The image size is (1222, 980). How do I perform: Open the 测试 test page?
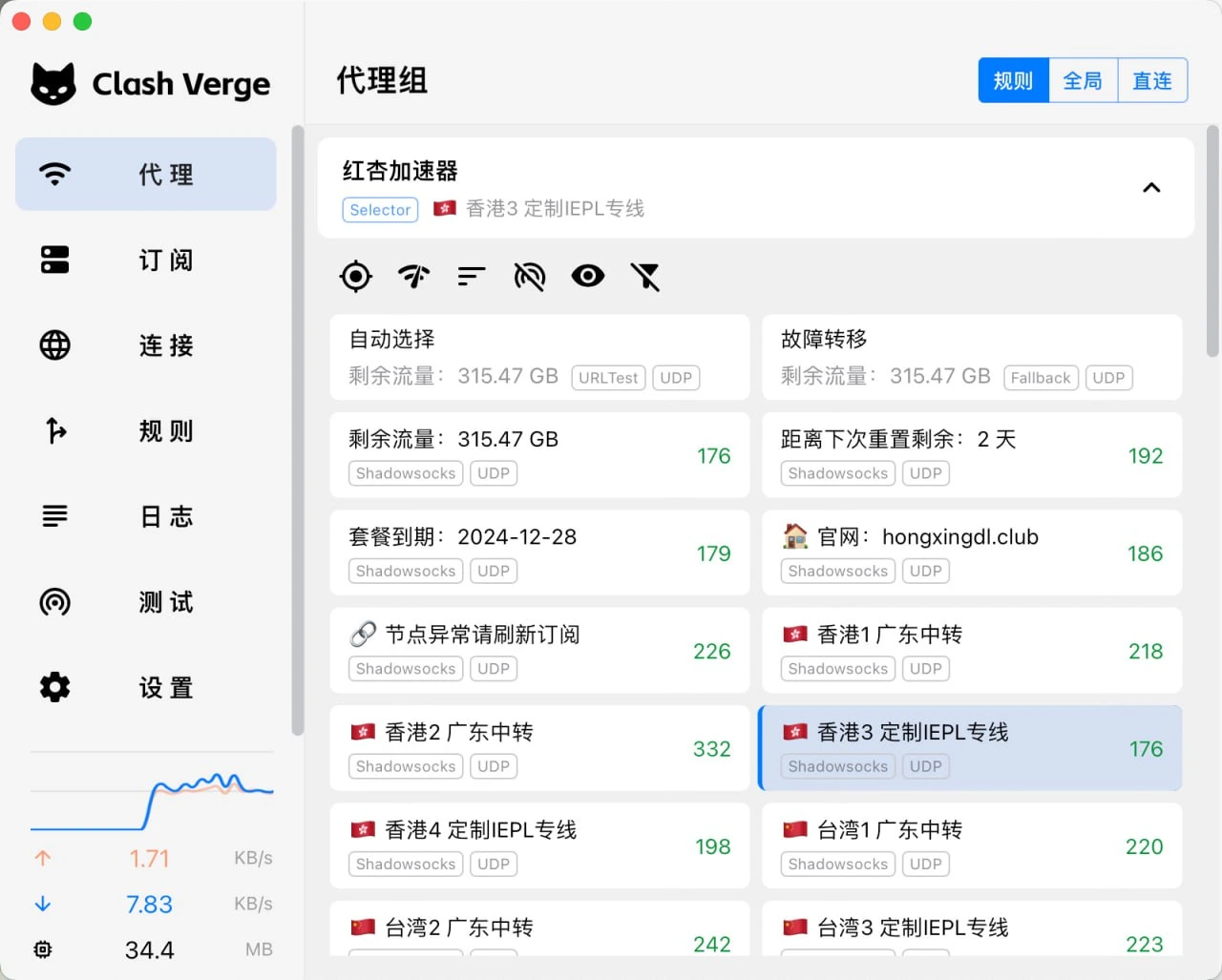[146, 602]
